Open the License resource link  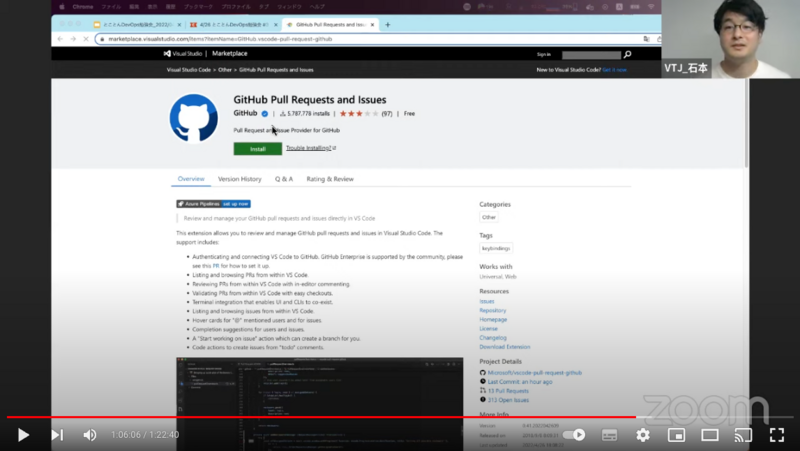488,329
